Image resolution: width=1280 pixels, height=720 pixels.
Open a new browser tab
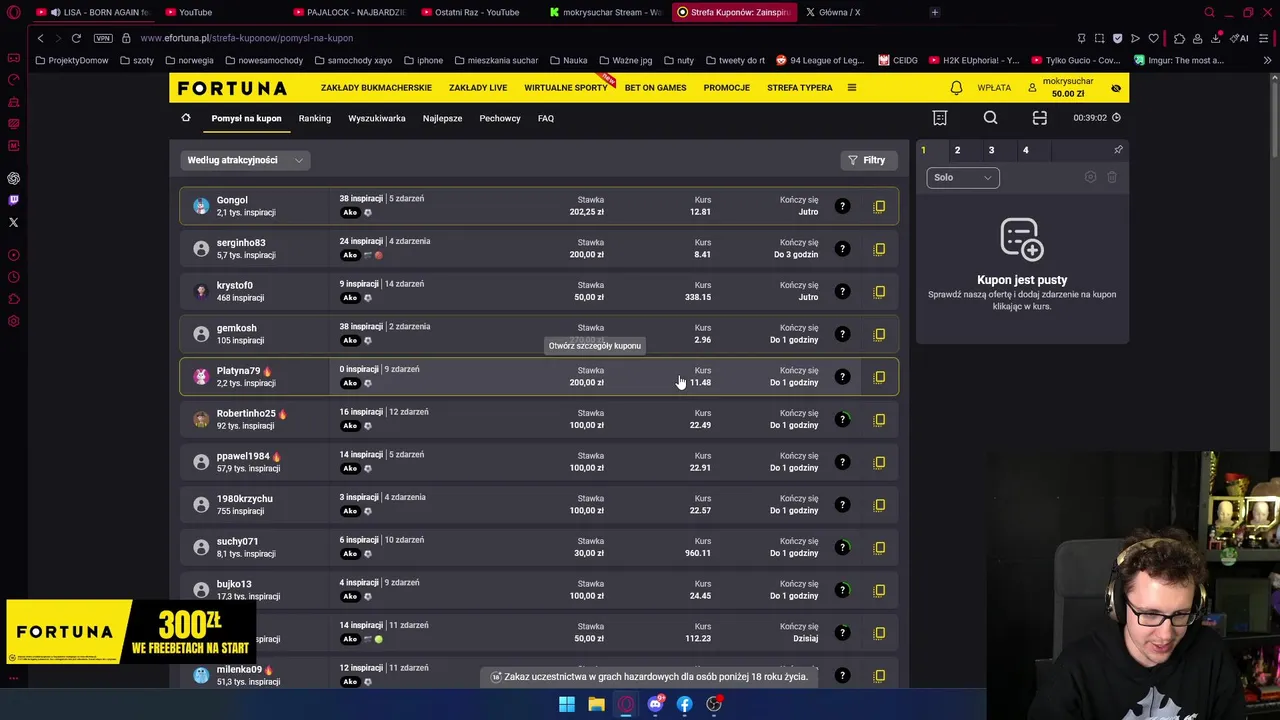pos(935,12)
